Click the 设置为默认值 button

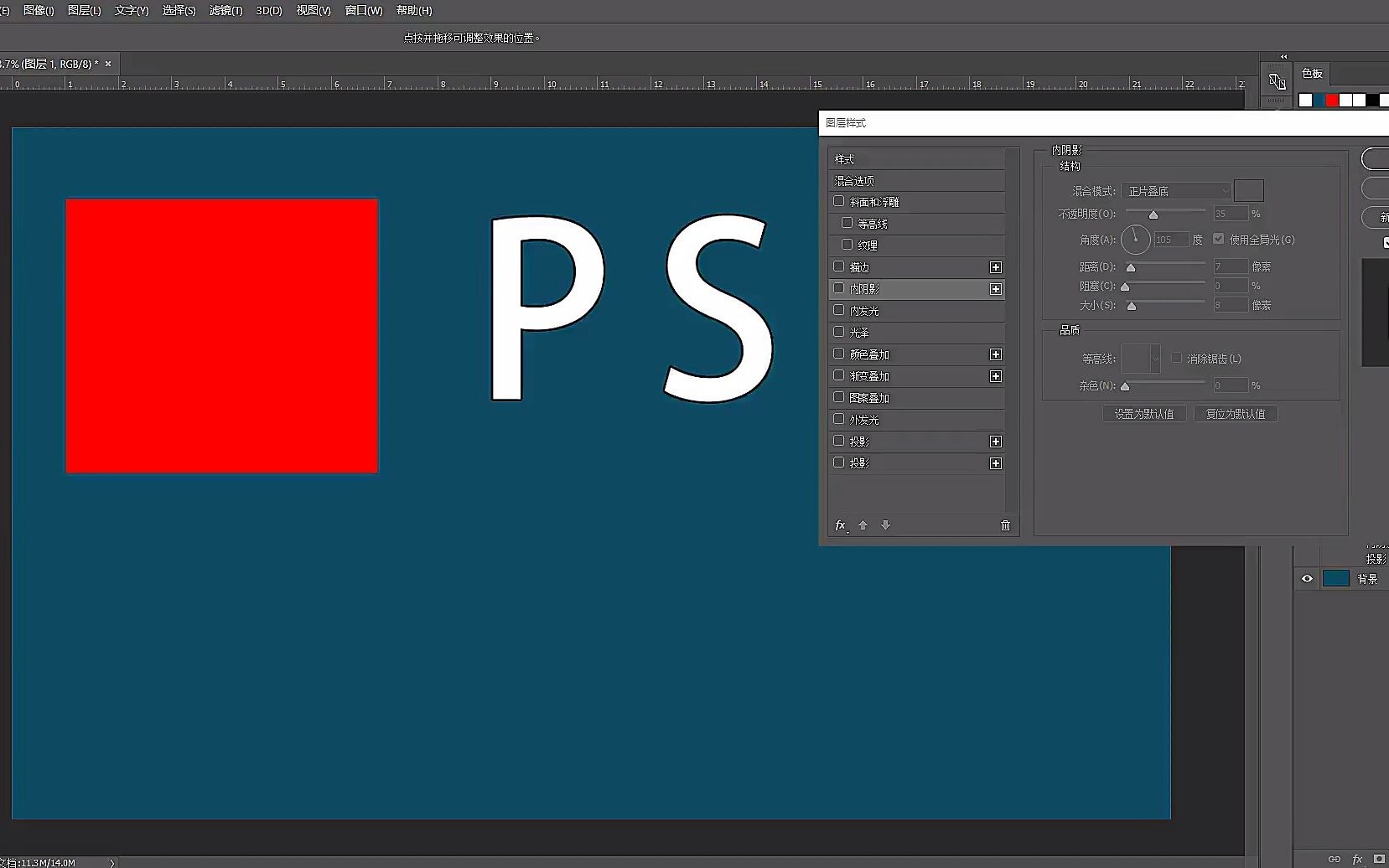click(x=1144, y=414)
